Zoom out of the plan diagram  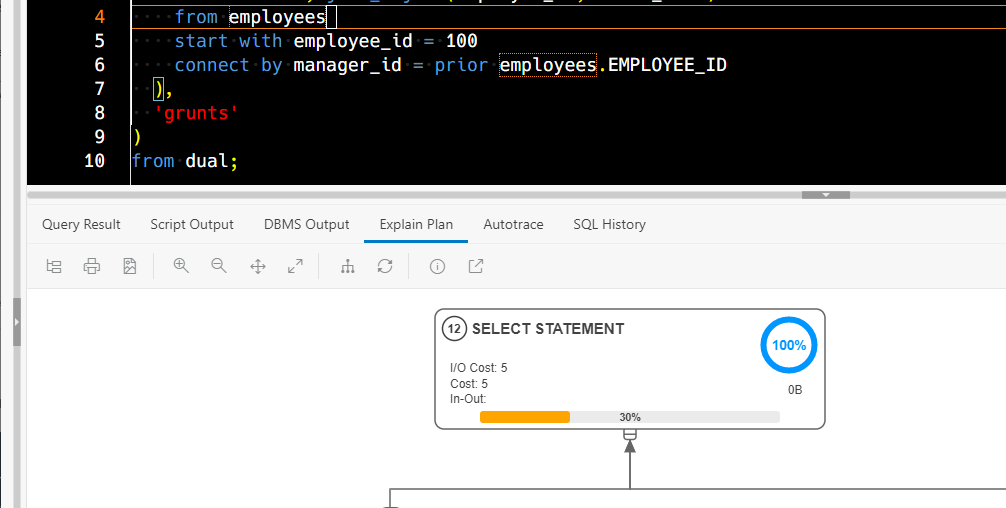(219, 266)
